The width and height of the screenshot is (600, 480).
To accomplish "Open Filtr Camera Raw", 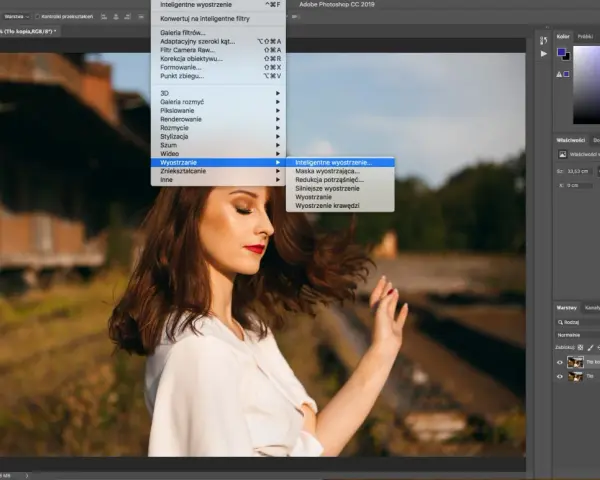I will pyautogui.click(x=218, y=50).
